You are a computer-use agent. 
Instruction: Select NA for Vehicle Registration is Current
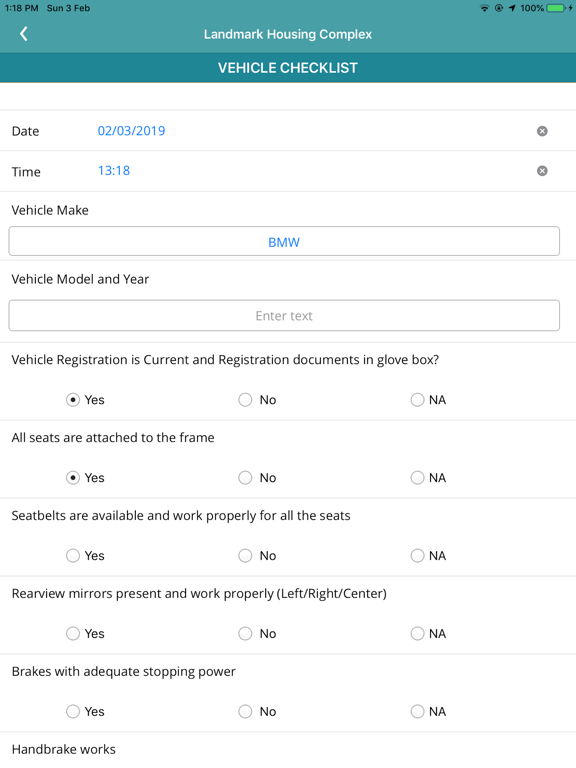point(417,400)
